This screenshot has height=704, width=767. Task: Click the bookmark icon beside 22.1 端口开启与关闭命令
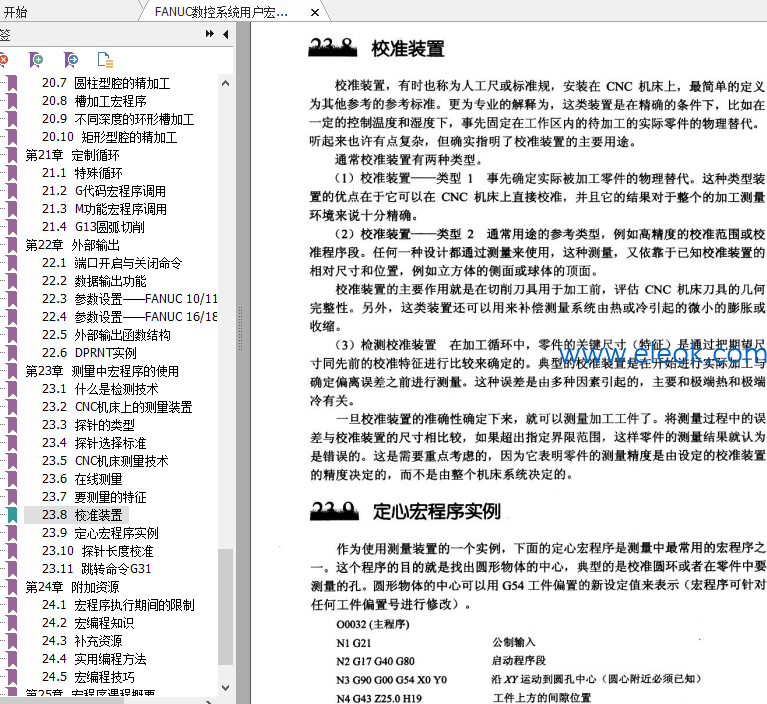(x=12, y=263)
